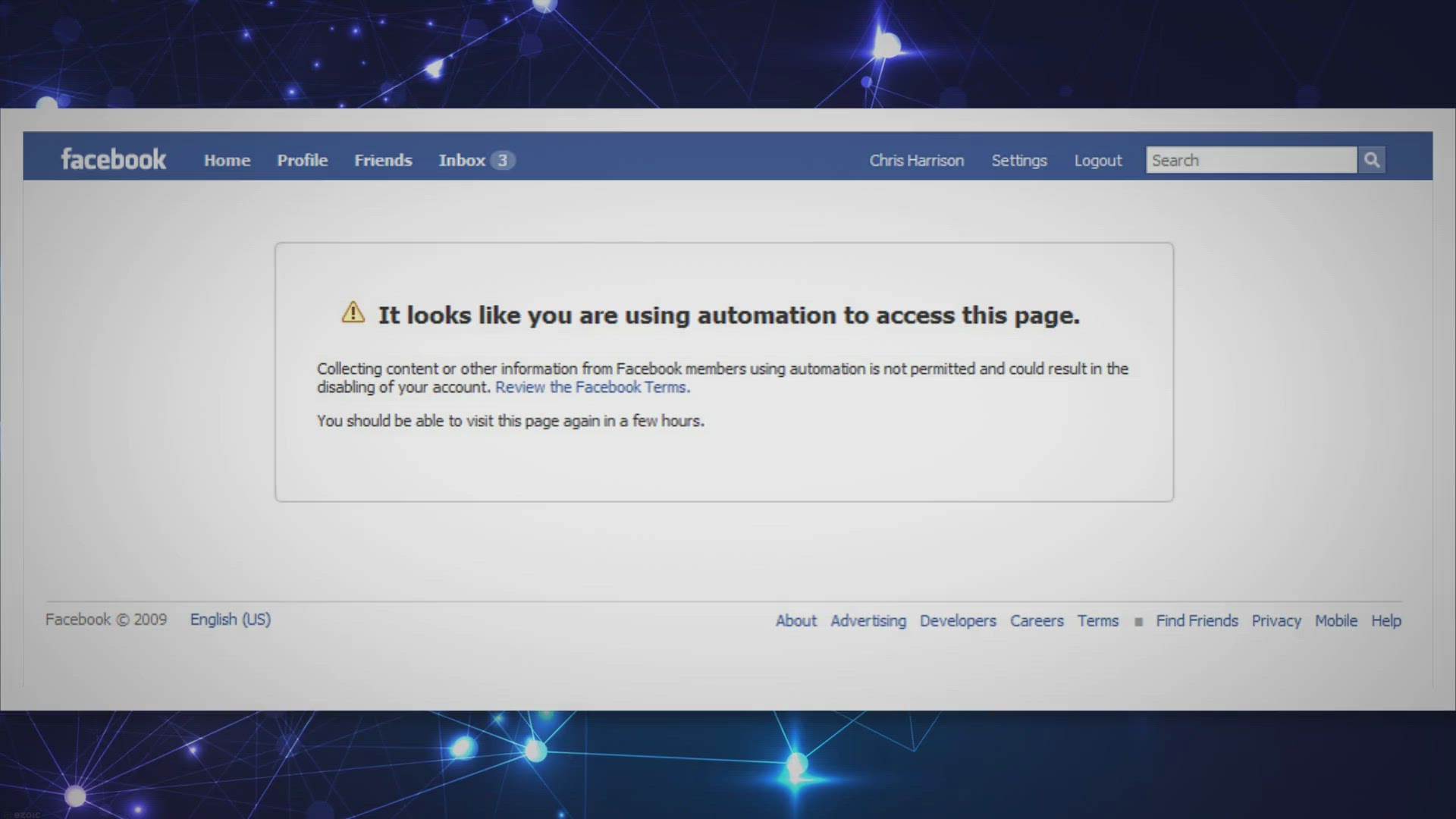Open Review the Facebook Terms link
The height and width of the screenshot is (819, 1456).
(593, 387)
